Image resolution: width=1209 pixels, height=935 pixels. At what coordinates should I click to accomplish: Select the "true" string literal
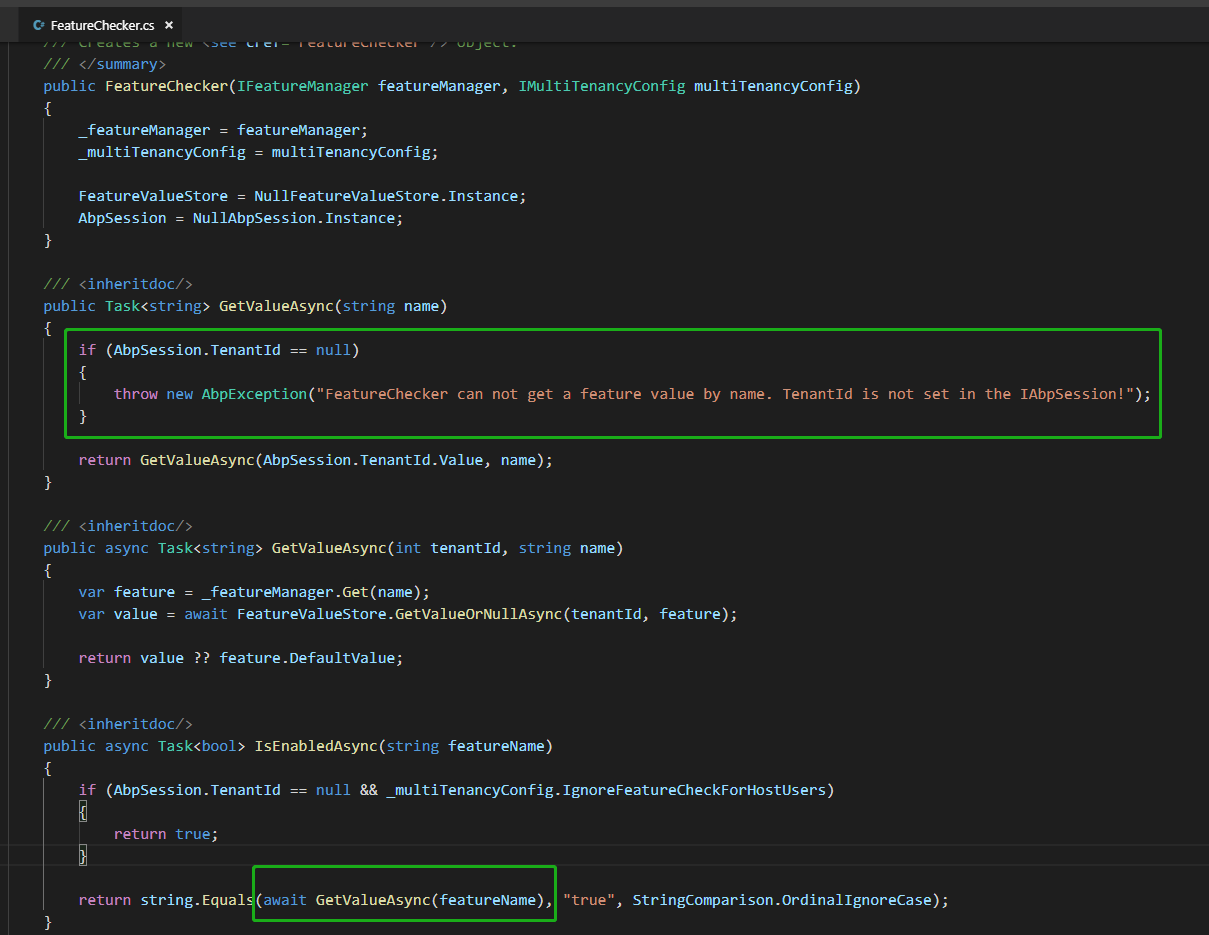click(590, 899)
